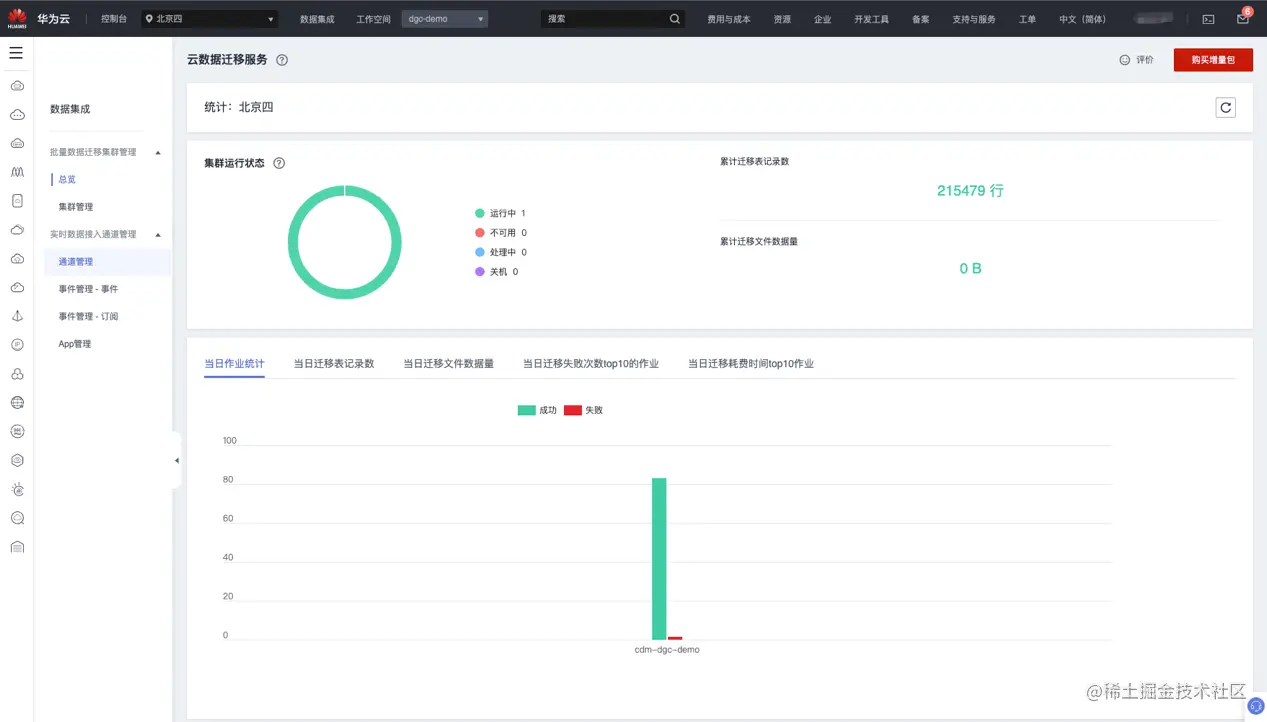Select 通道管理 in the sidebar
This screenshot has height=722, width=1267.
(107, 262)
